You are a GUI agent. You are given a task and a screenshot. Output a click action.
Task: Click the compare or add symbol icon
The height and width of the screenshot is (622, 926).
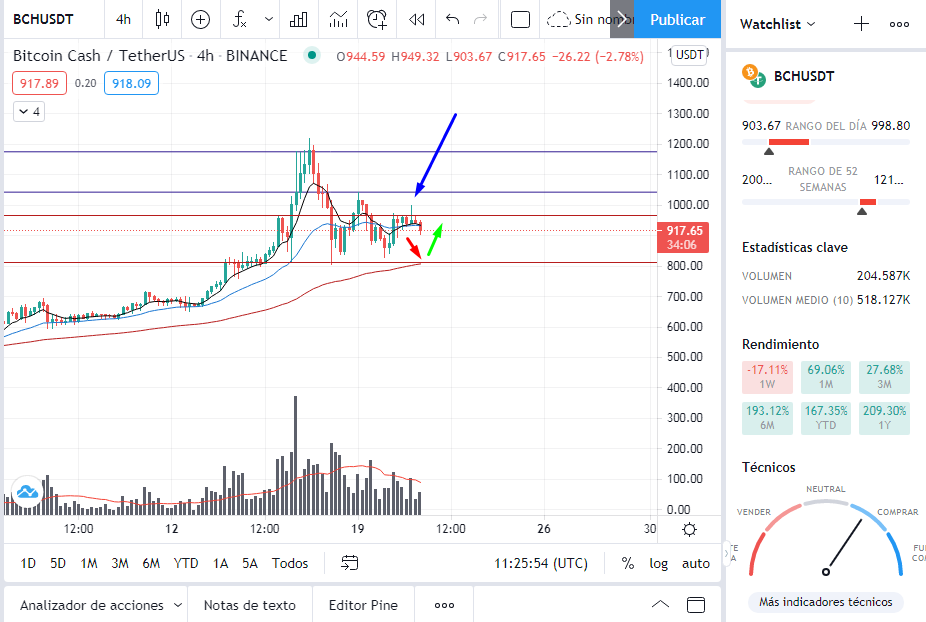201,19
